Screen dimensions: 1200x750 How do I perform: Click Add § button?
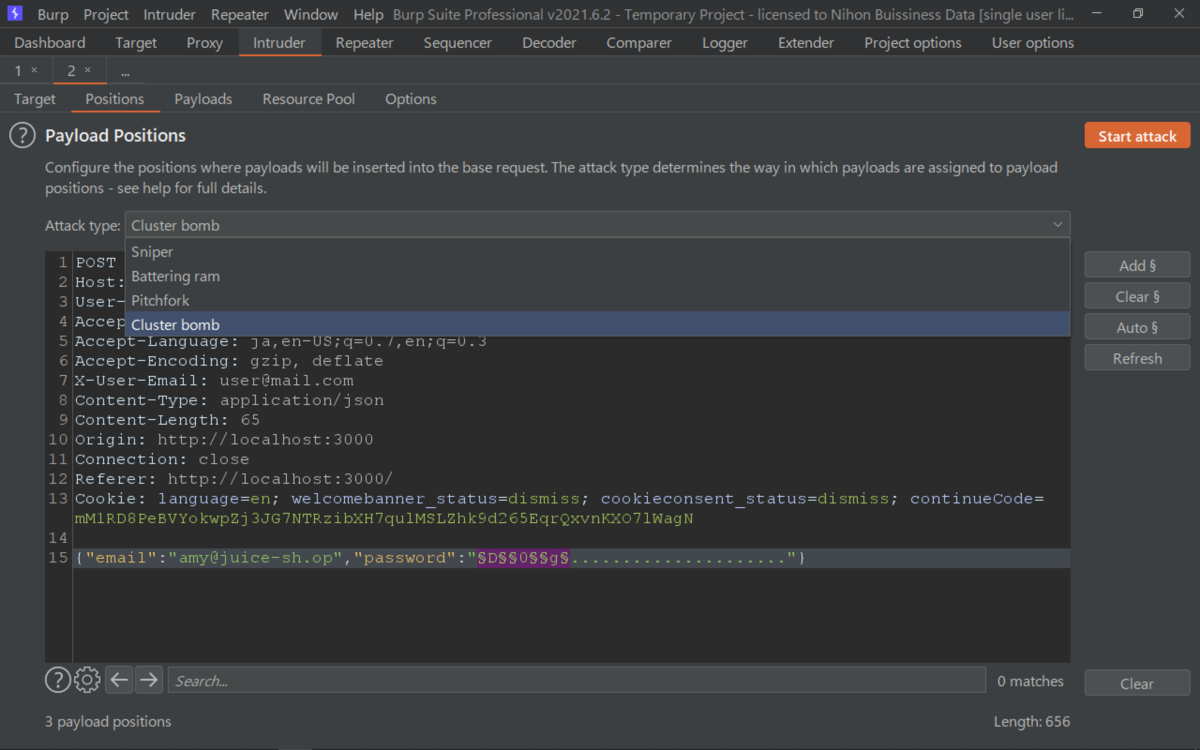tap(1138, 265)
